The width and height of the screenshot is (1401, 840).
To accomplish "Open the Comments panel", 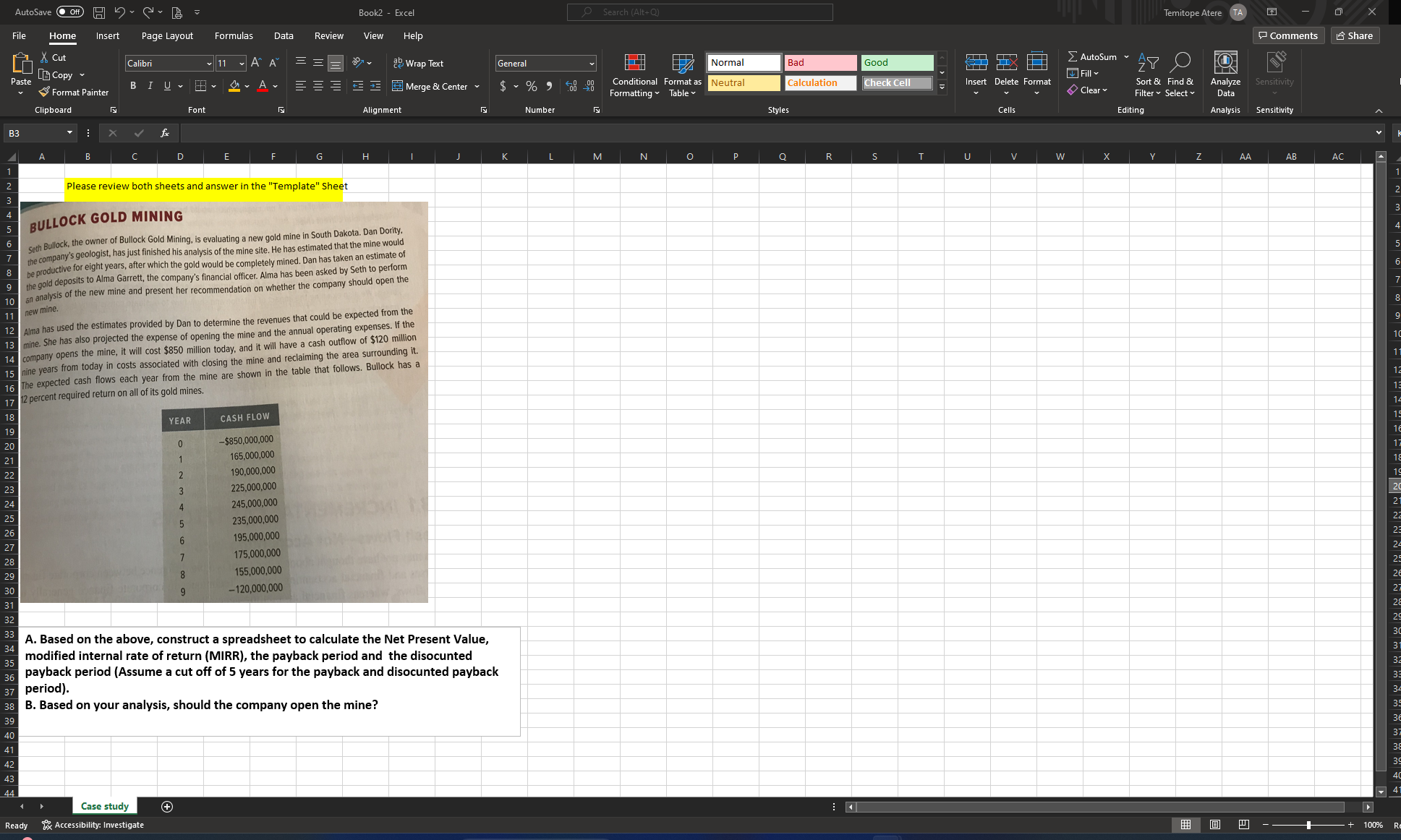I will point(1288,35).
